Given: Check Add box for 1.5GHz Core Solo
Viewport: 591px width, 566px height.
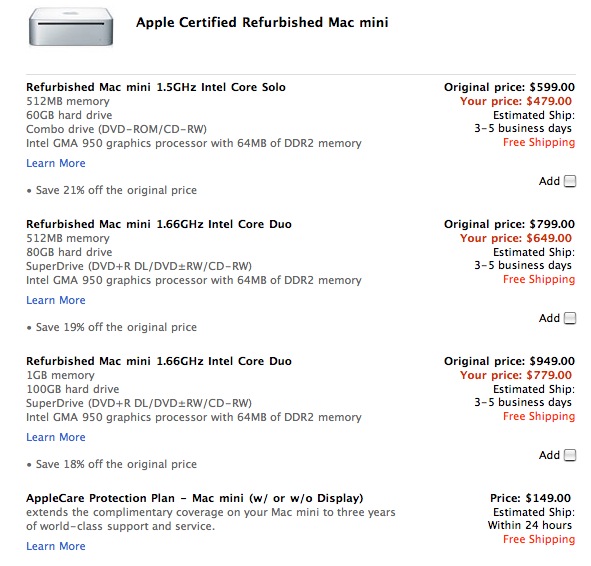Looking at the screenshot, I should (570, 181).
